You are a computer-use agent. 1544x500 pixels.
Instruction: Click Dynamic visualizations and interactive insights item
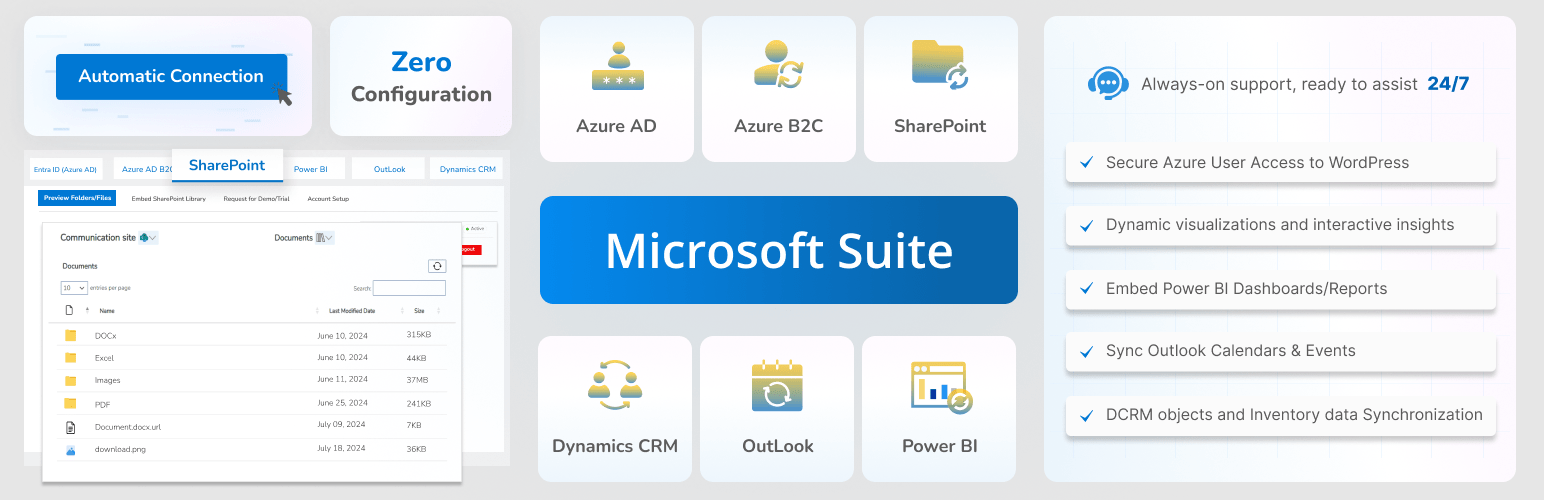click(1280, 225)
